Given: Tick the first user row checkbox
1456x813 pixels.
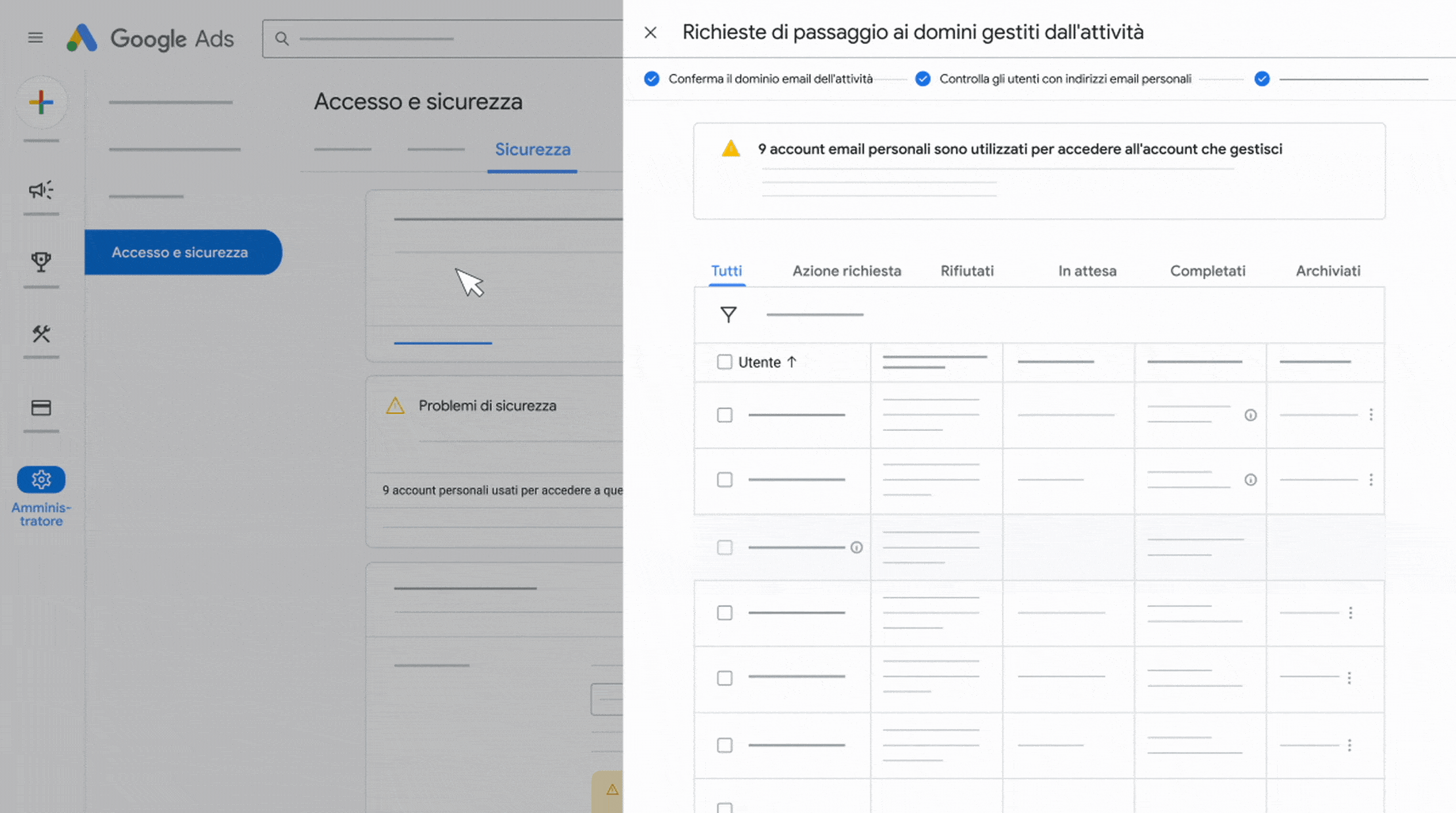Looking at the screenshot, I should (724, 415).
